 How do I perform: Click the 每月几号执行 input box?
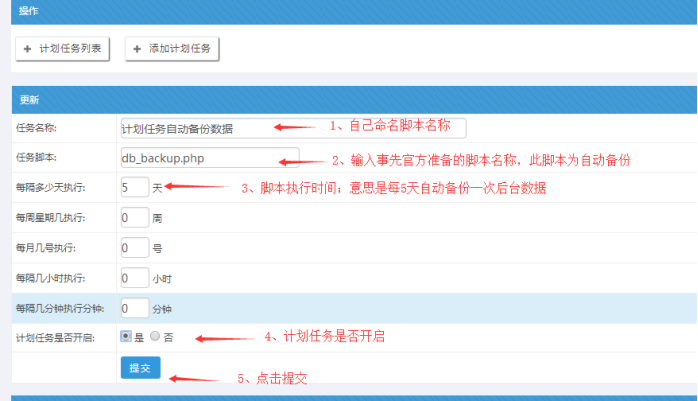[133, 247]
